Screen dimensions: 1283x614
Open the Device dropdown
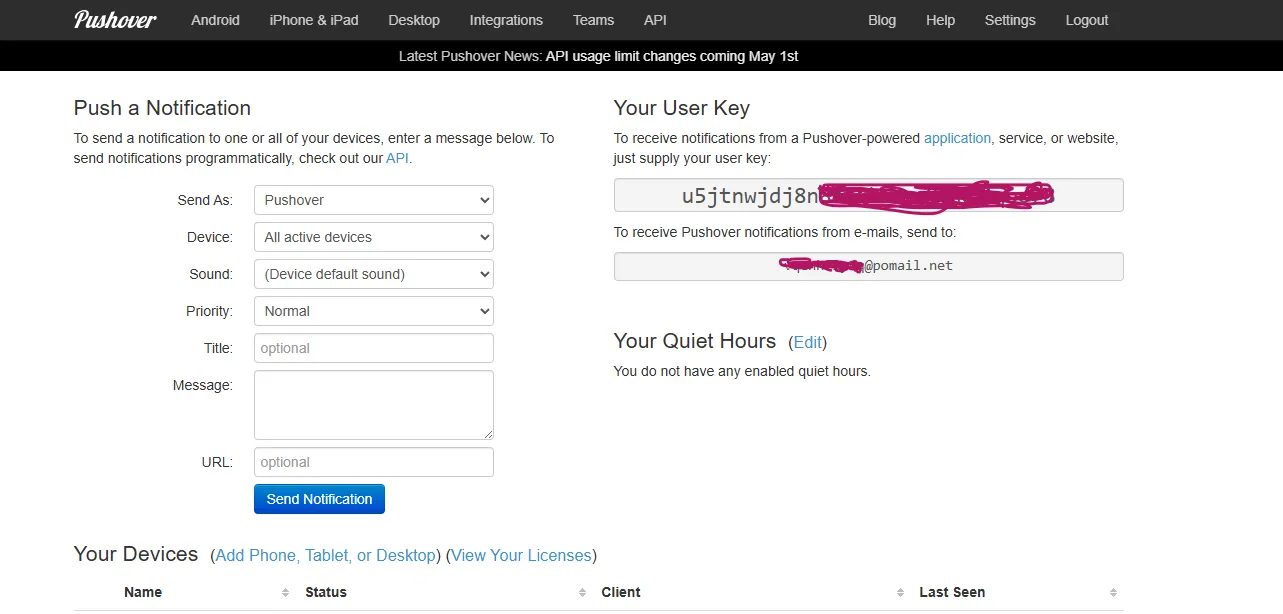[x=374, y=237]
